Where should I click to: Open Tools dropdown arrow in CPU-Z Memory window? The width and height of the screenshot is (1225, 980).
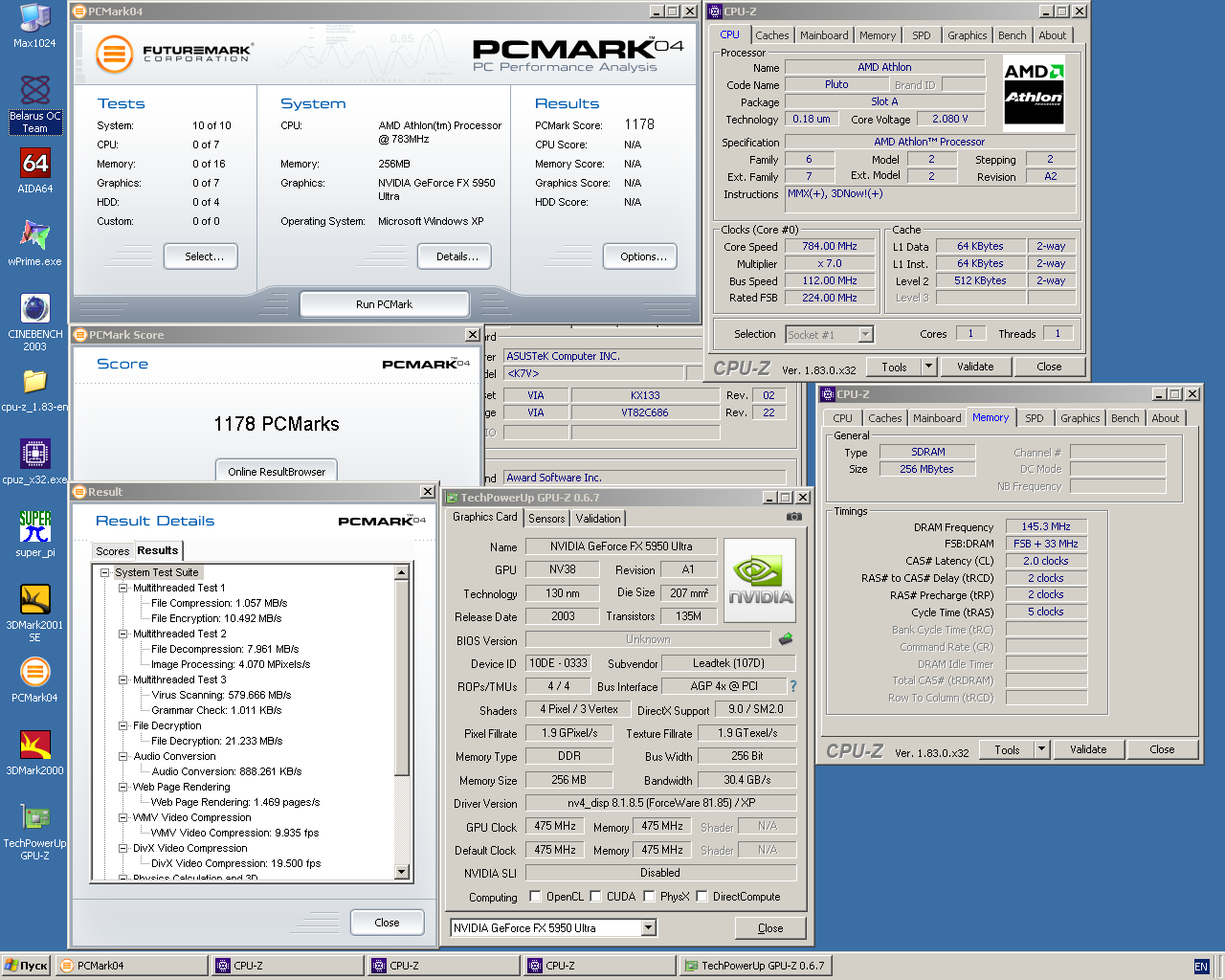pyautogui.click(x=1042, y=749)
